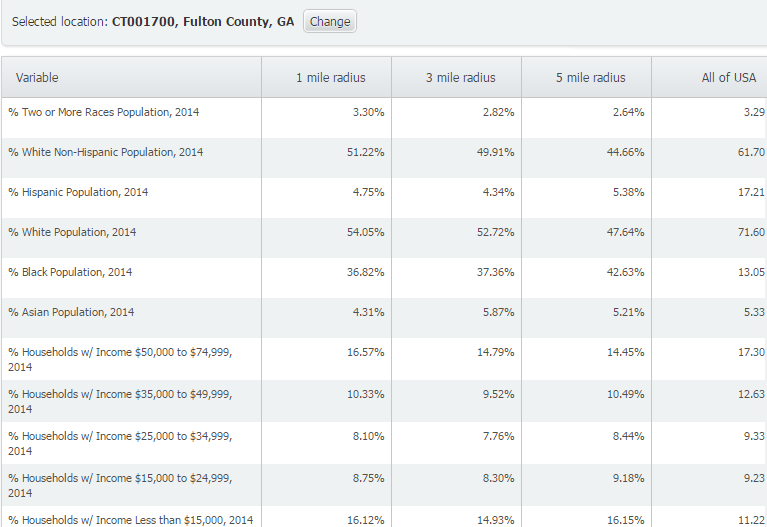Click Households w/ Income $25,000 to $34,999 row
The image size is (767, 527).
click(120, 443)
